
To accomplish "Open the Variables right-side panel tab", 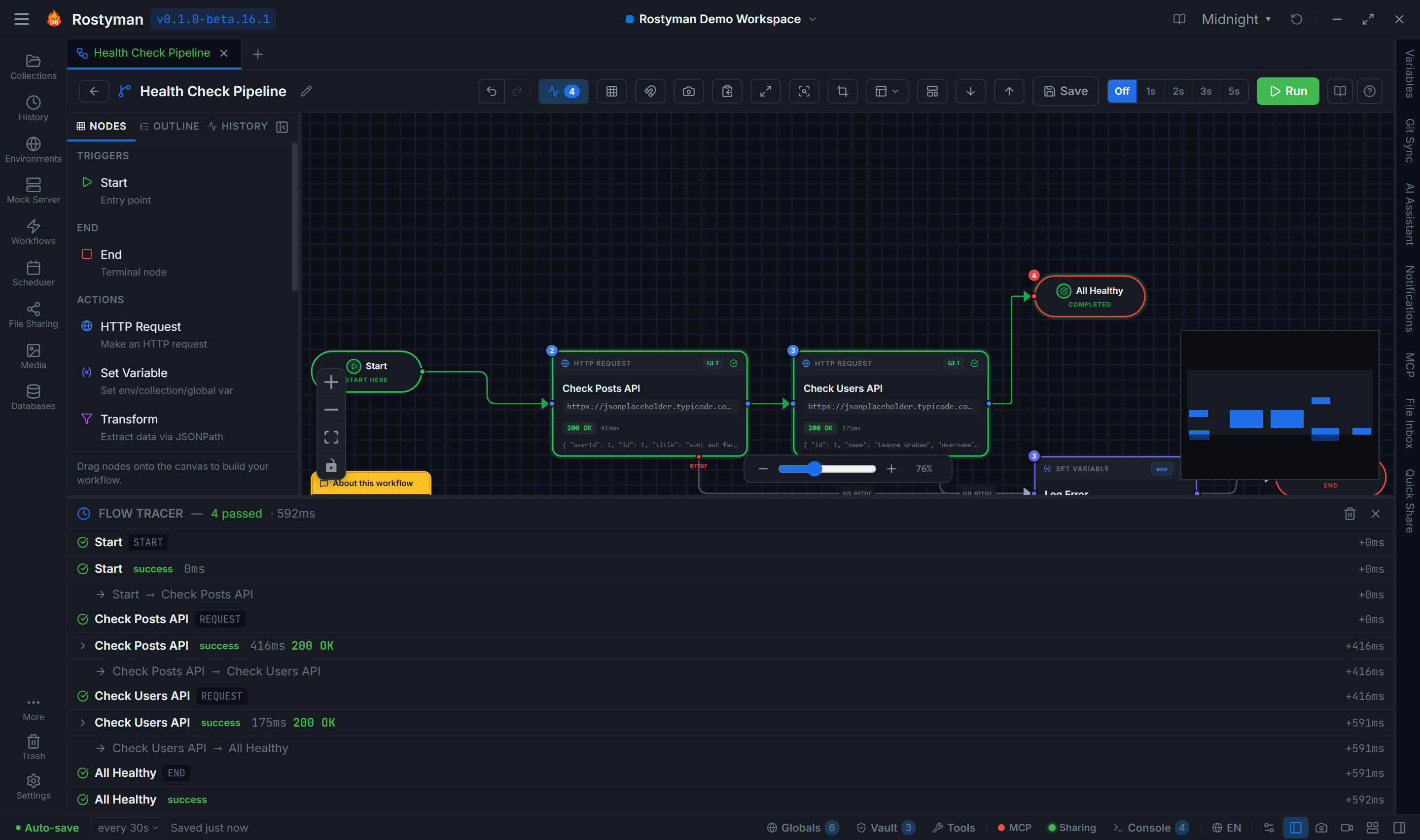I will click(x=1409, y=74).
